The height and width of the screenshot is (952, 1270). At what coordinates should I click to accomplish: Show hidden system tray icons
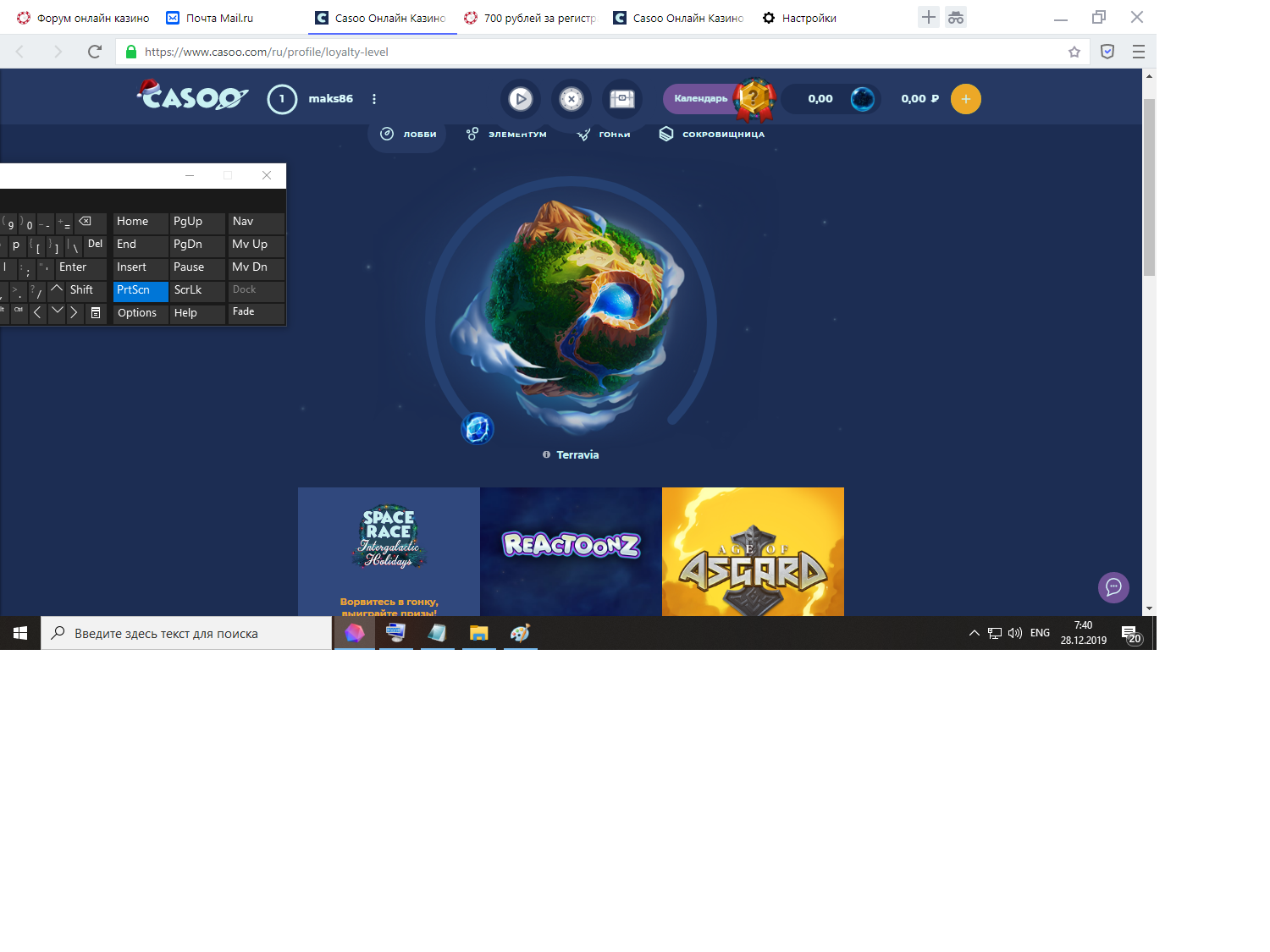click(975, 633)
